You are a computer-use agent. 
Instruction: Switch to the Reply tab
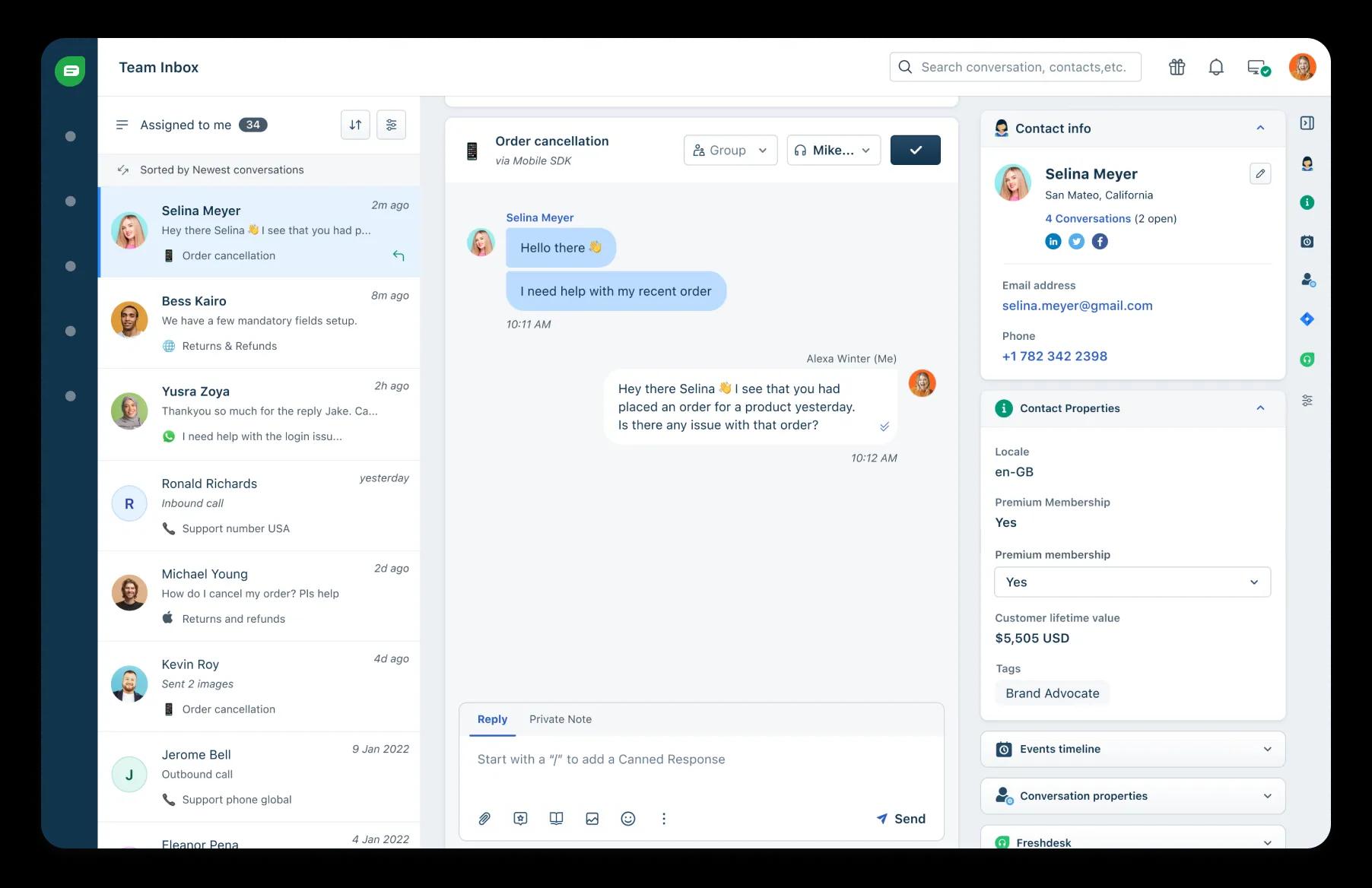click(492, 719)
